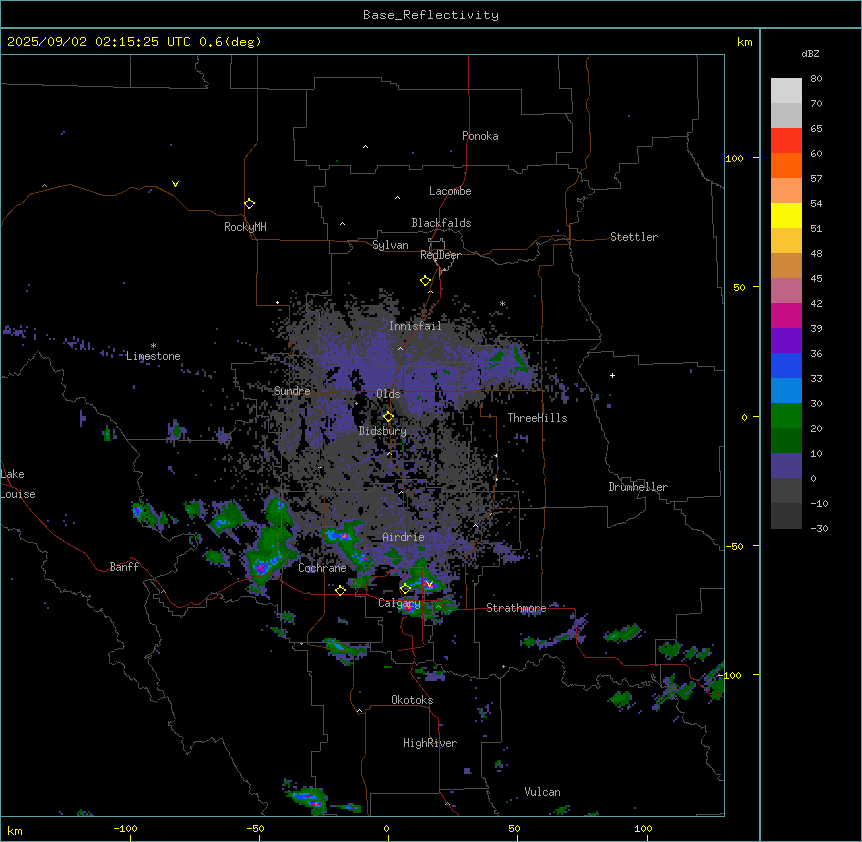Click the Didsbury city label
862x842 pixels.
point(383,431)
